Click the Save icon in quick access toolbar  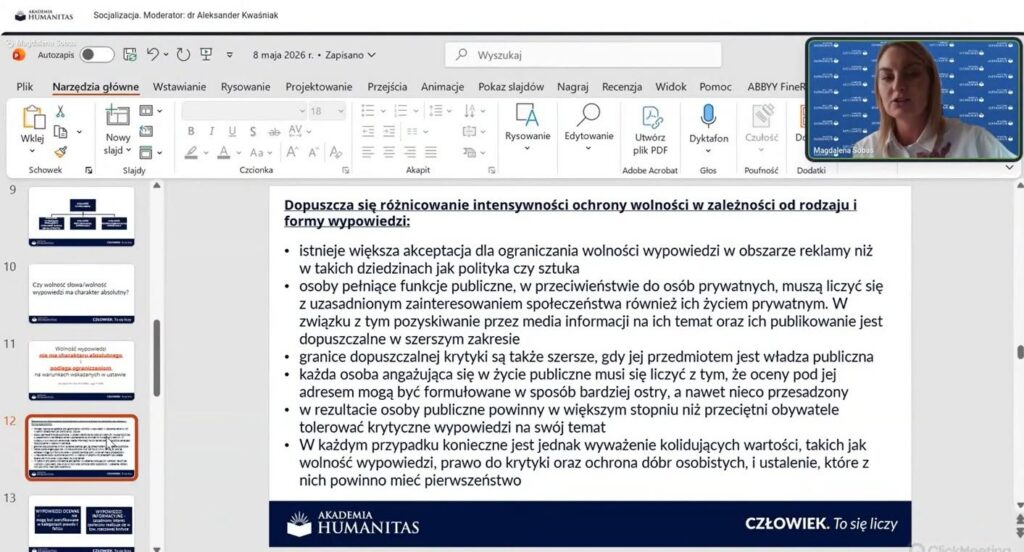130,55
